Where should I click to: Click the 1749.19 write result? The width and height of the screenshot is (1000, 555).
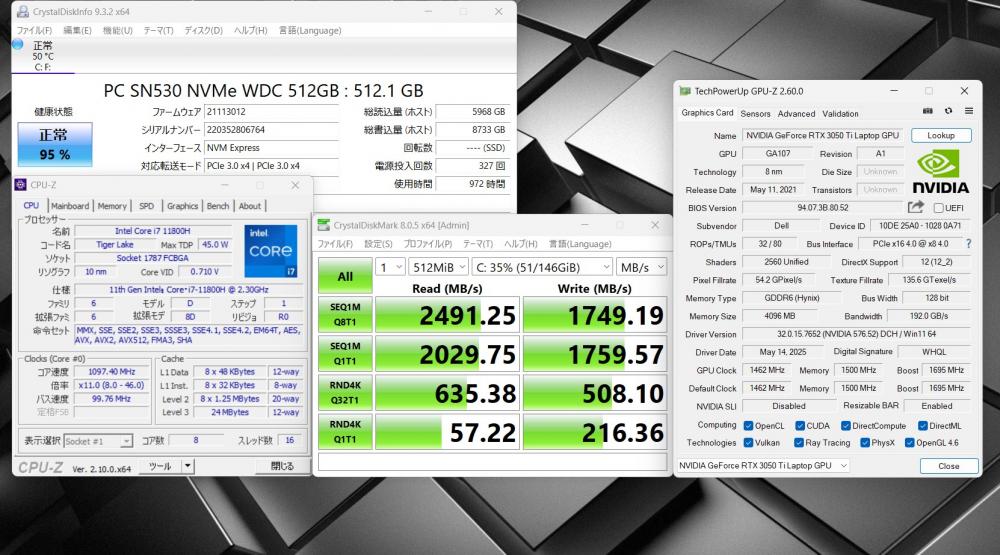click(x=594, y=315)
